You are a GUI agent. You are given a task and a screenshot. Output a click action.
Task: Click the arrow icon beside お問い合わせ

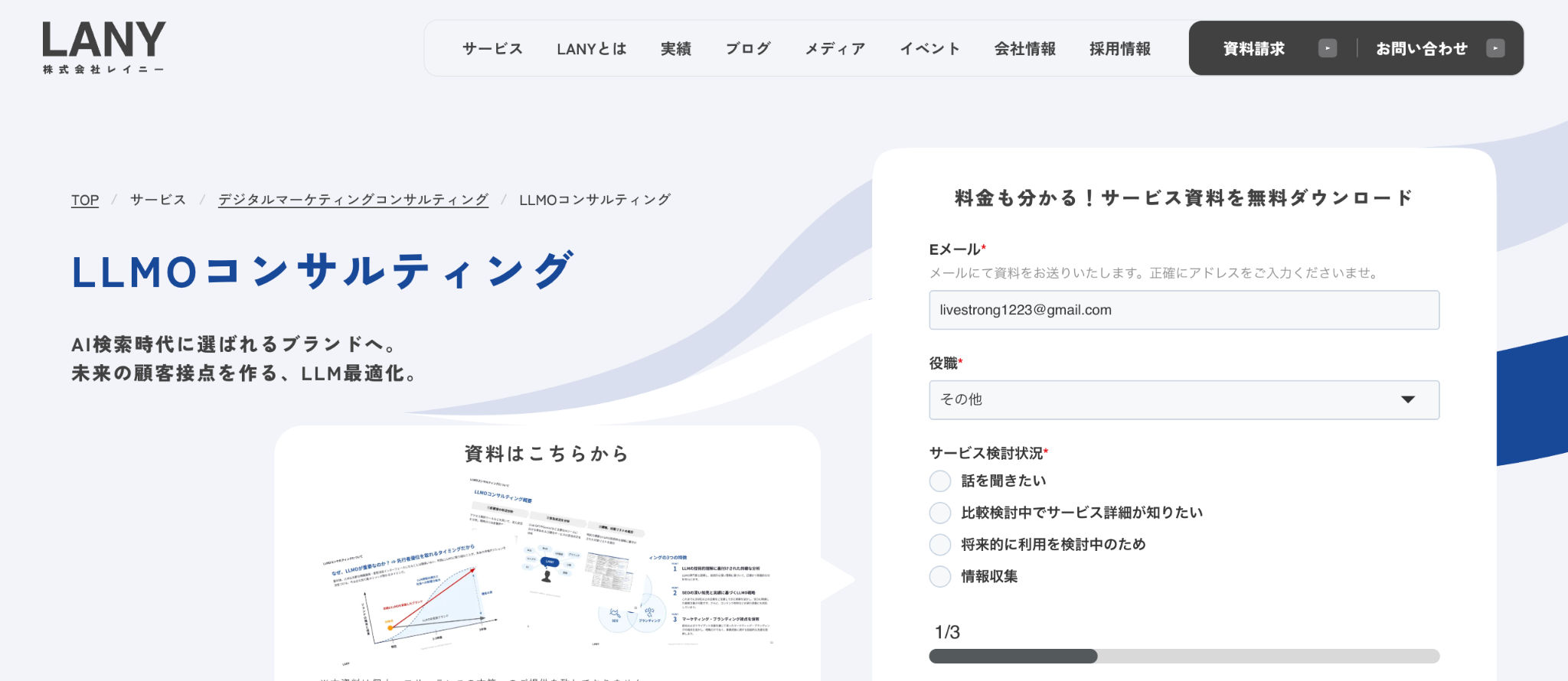pyautogui.click(x=1494, y=48)
